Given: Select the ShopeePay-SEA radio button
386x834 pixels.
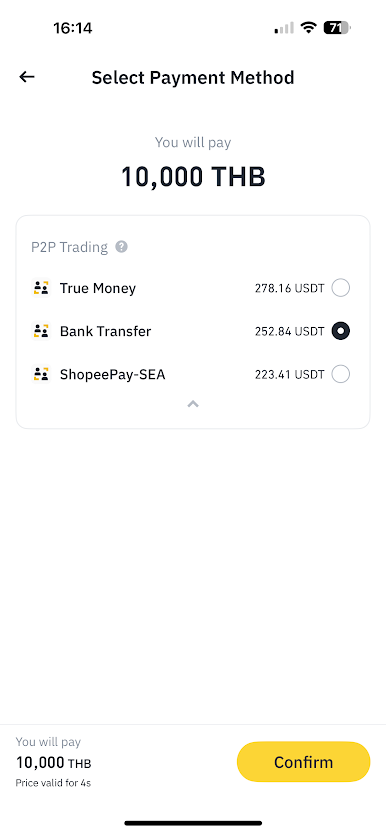Looking at the screenshot, I should click(x=340, y=374).
